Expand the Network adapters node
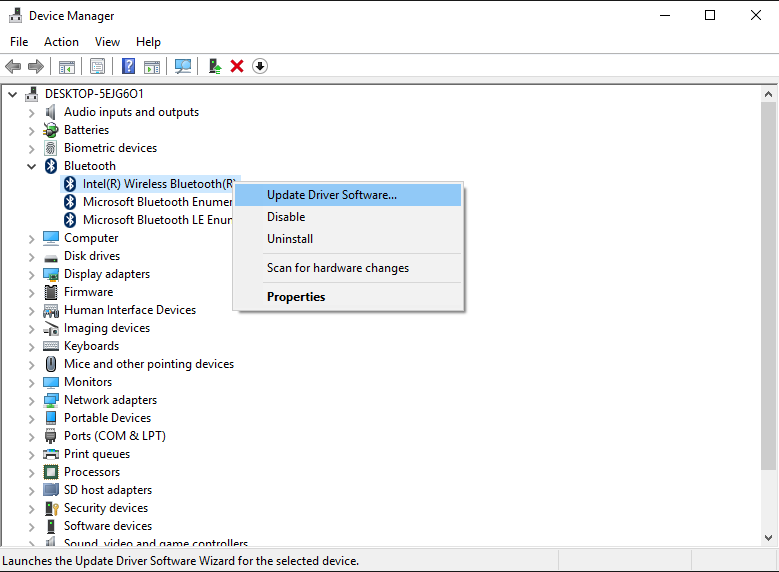 [x=32, y=400]
